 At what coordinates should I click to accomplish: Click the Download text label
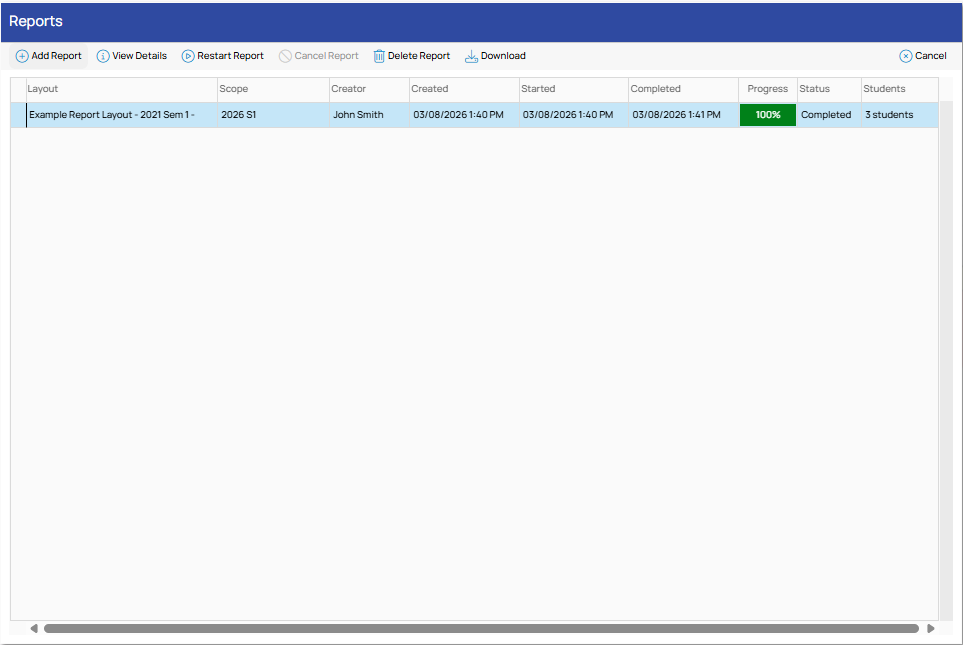(503, 56)
